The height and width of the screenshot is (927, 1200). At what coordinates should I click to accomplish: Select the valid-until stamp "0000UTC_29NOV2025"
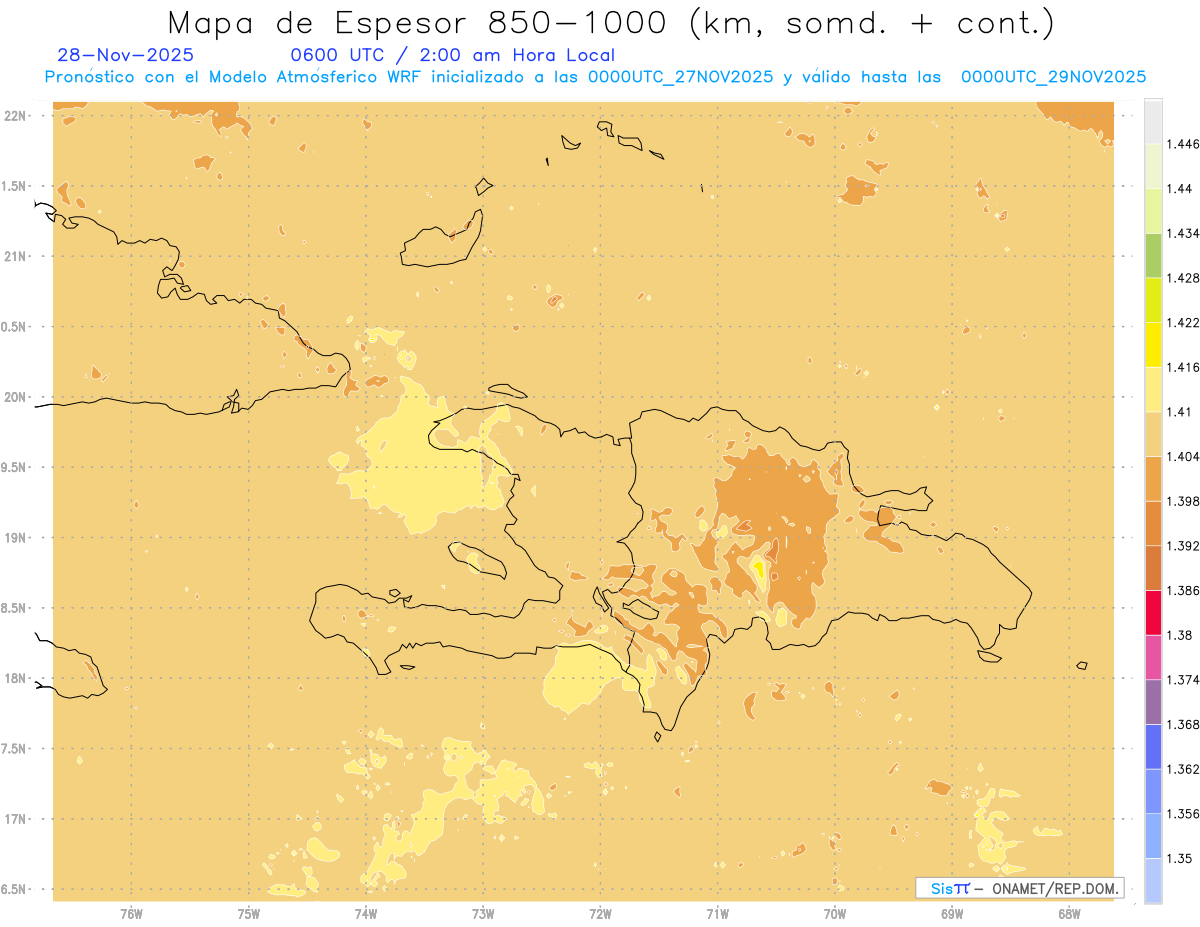[1053, 77]
